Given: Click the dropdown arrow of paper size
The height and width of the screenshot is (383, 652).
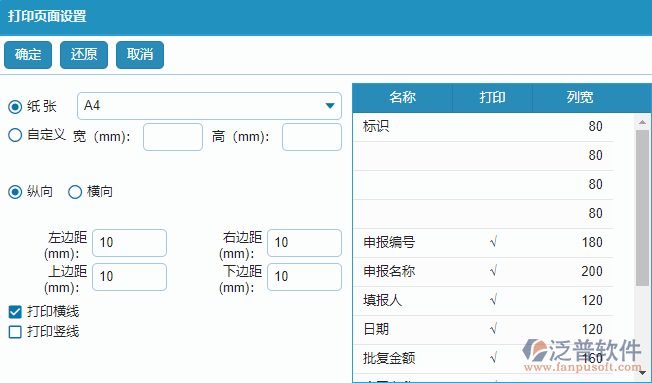Looking at the screenshot, I should pyautogui.click(x=330, y=106).
